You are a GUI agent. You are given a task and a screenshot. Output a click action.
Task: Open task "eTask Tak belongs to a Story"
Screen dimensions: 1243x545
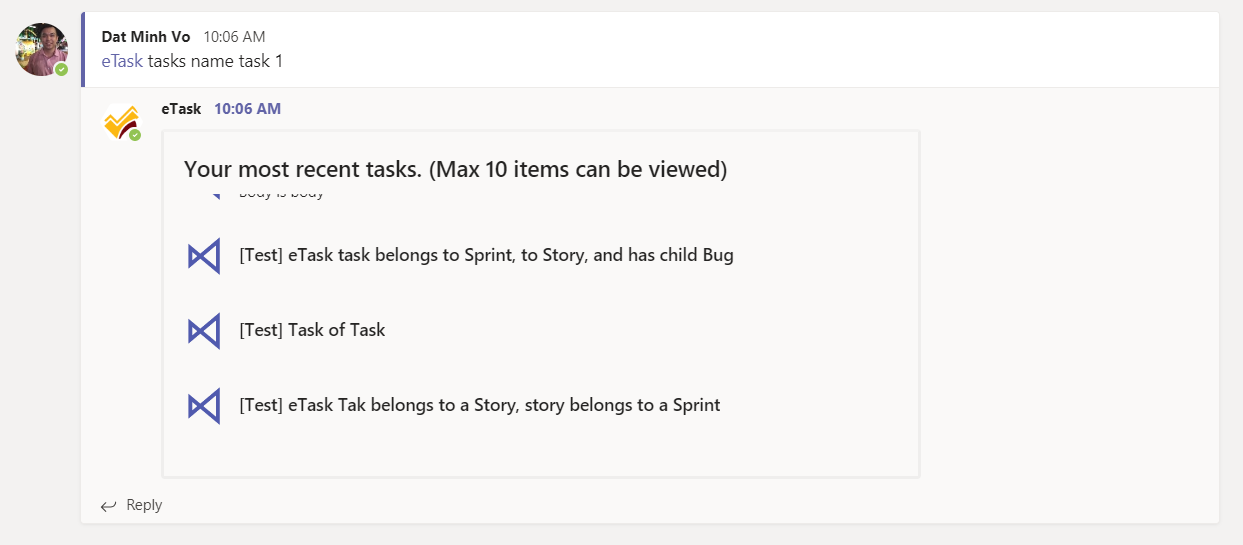coord(479,405)
